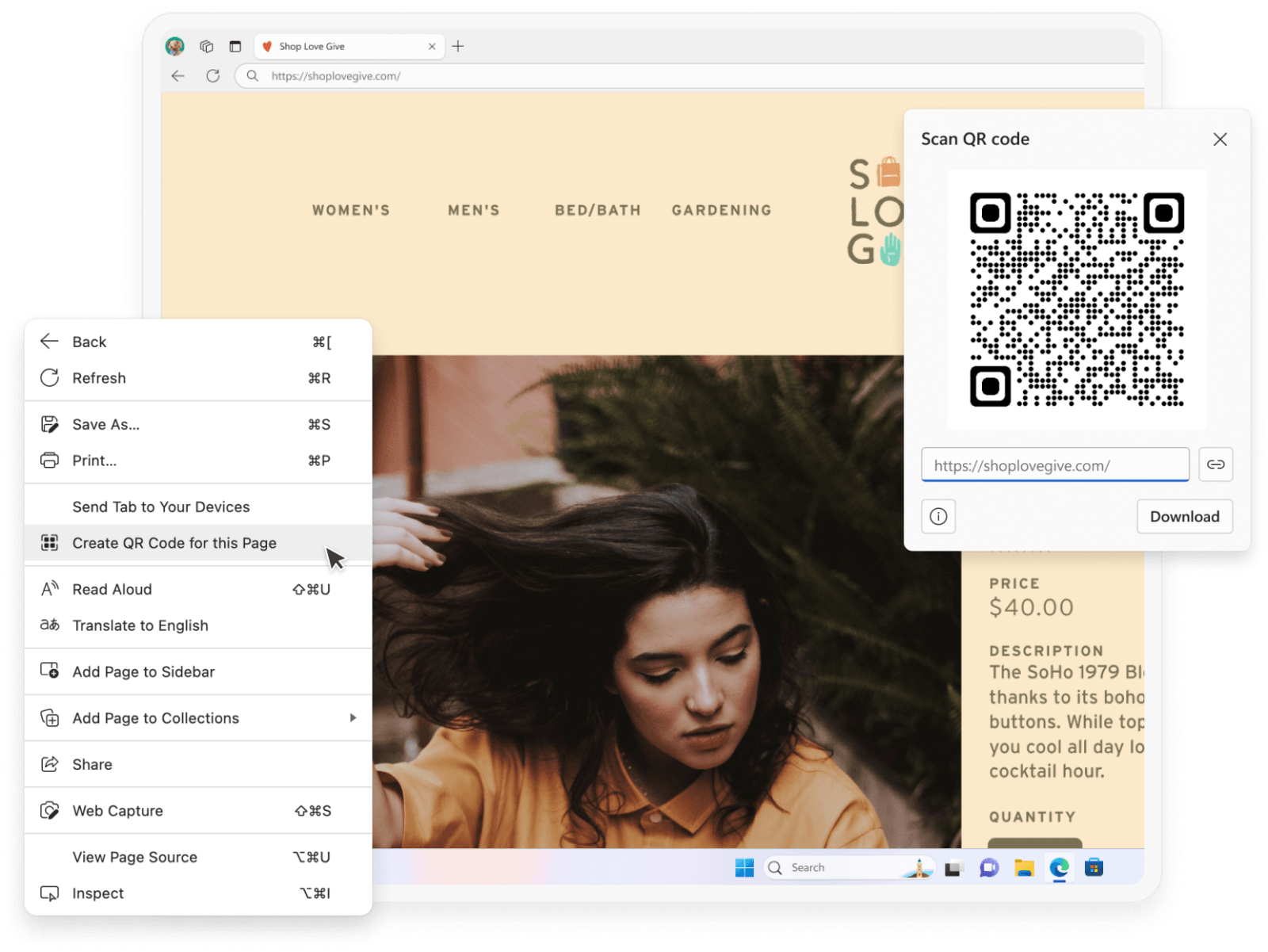Click the browser back arrow button
The height and width of the screenshot is (952, 1268).
(x=178, y=76)
